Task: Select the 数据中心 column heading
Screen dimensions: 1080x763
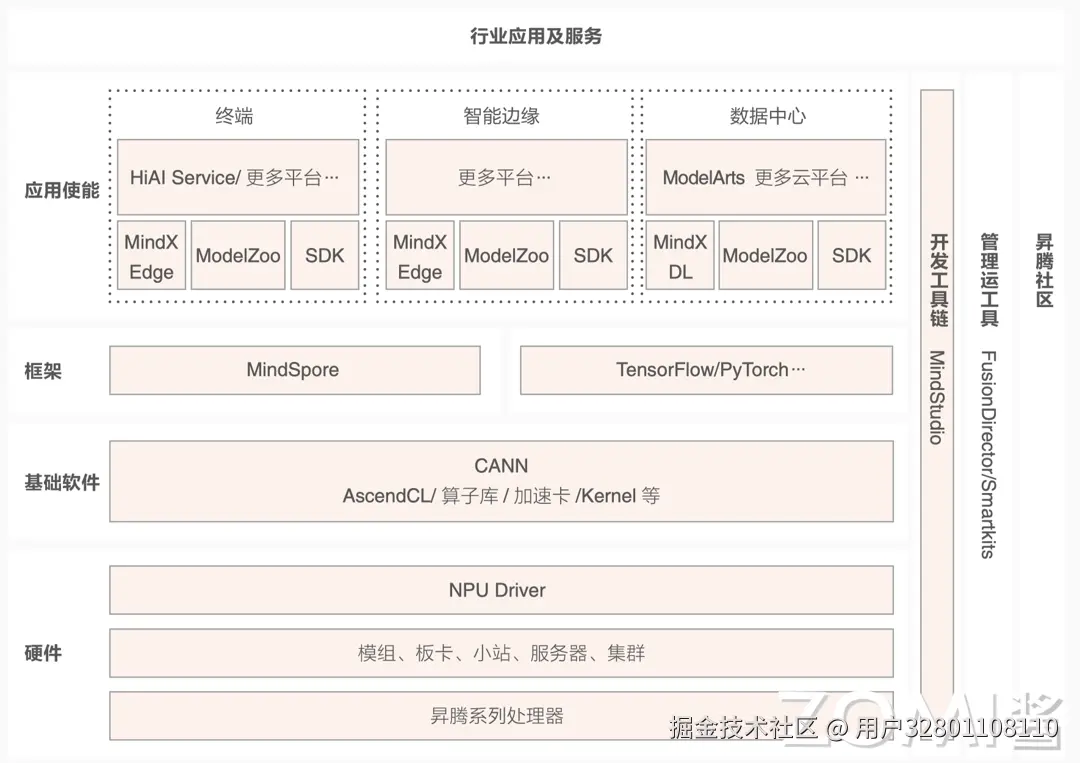Action: tap(767, 116)
